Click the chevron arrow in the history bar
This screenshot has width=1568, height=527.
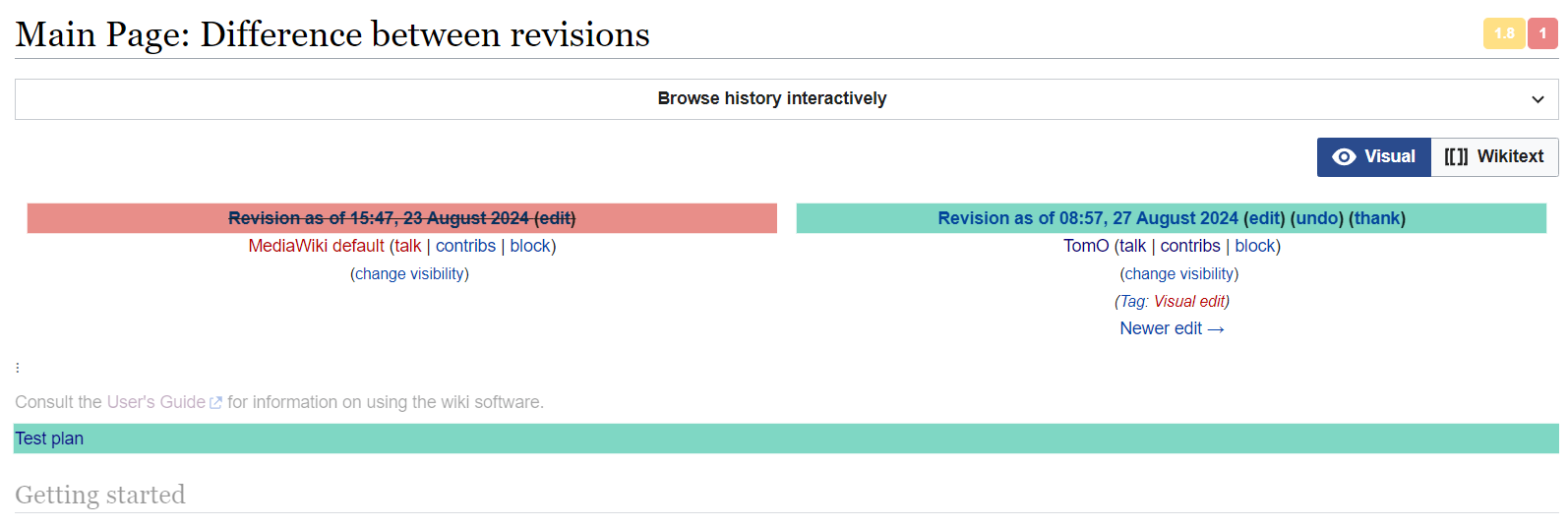(1538, 99)
